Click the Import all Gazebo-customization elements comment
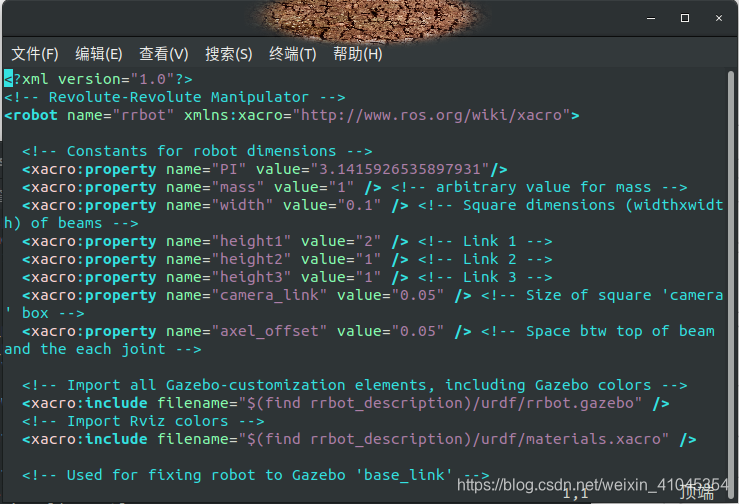 (x=354, y=385)
